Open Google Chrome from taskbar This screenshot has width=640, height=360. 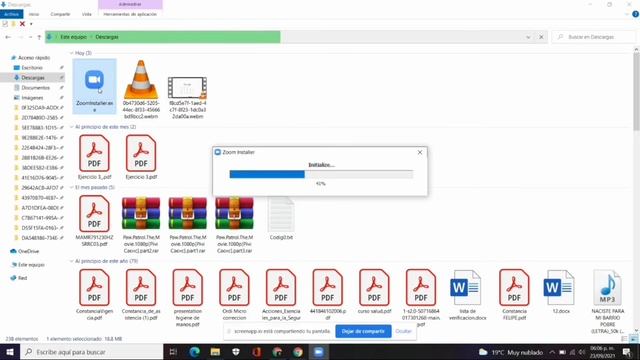298,352
